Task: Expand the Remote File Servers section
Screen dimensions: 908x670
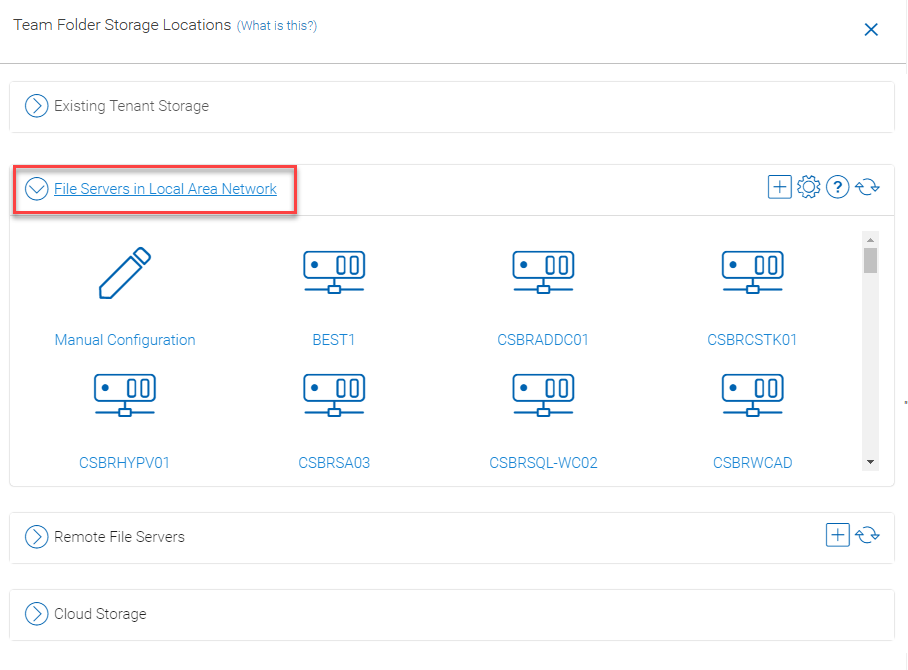Action: coord(36,537)
